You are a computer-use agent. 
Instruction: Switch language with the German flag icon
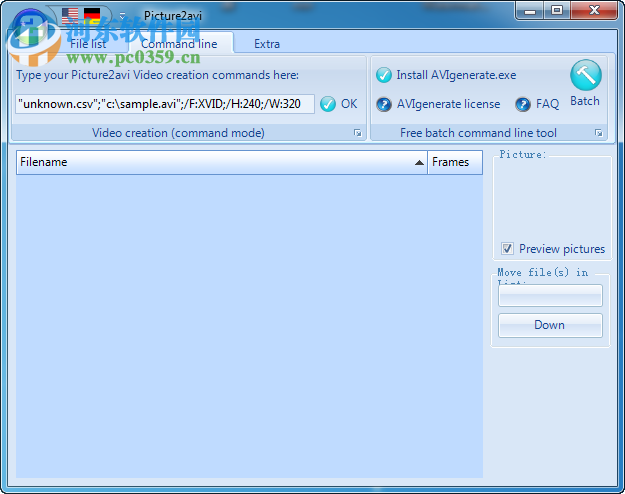[92, 16]
